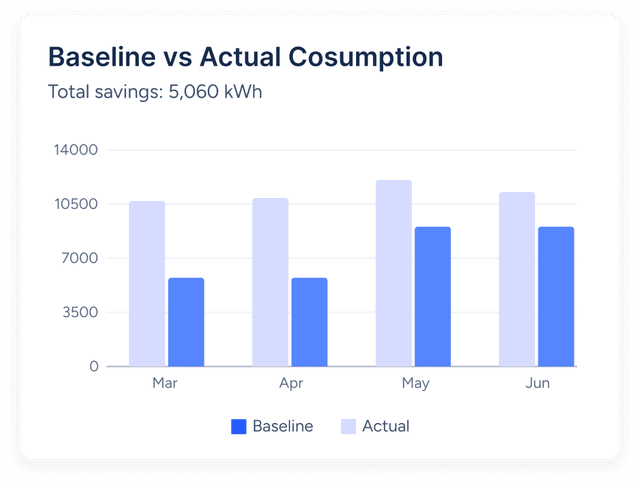Click the Actual legend color swatch
The image size is (640, 484).
coord(349,426)
